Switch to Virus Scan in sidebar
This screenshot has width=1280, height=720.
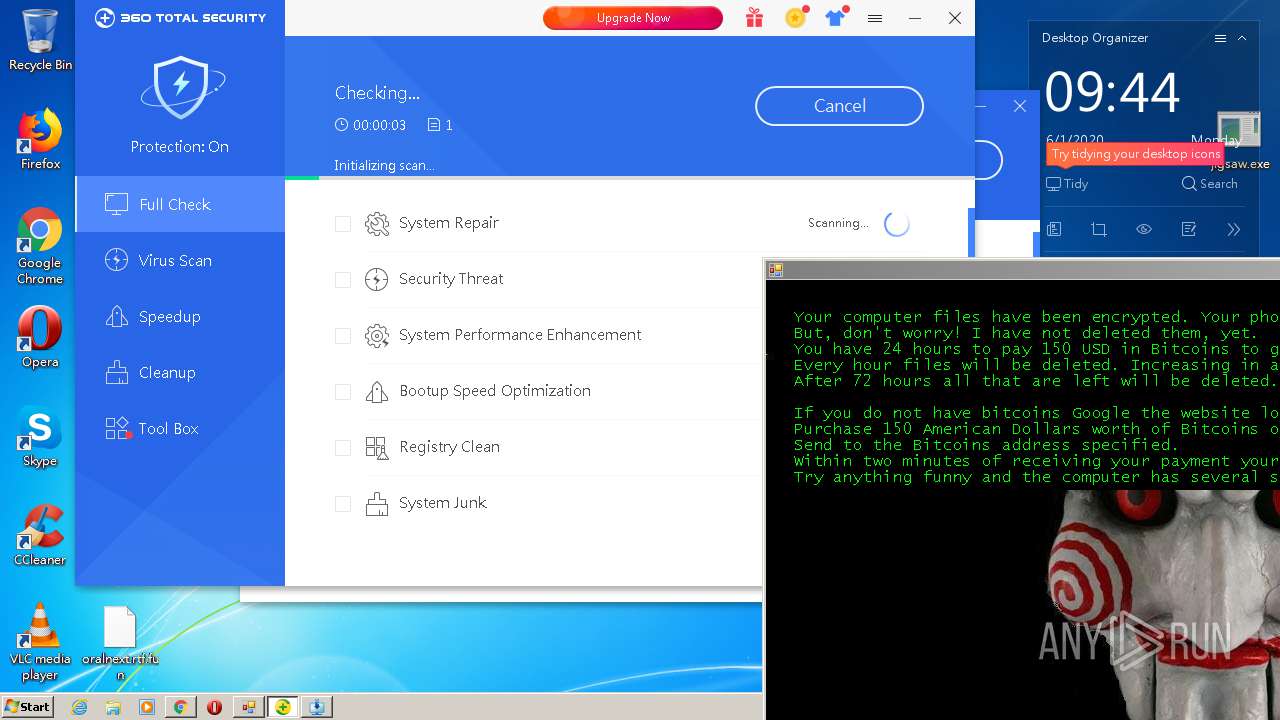coord(180,260)
